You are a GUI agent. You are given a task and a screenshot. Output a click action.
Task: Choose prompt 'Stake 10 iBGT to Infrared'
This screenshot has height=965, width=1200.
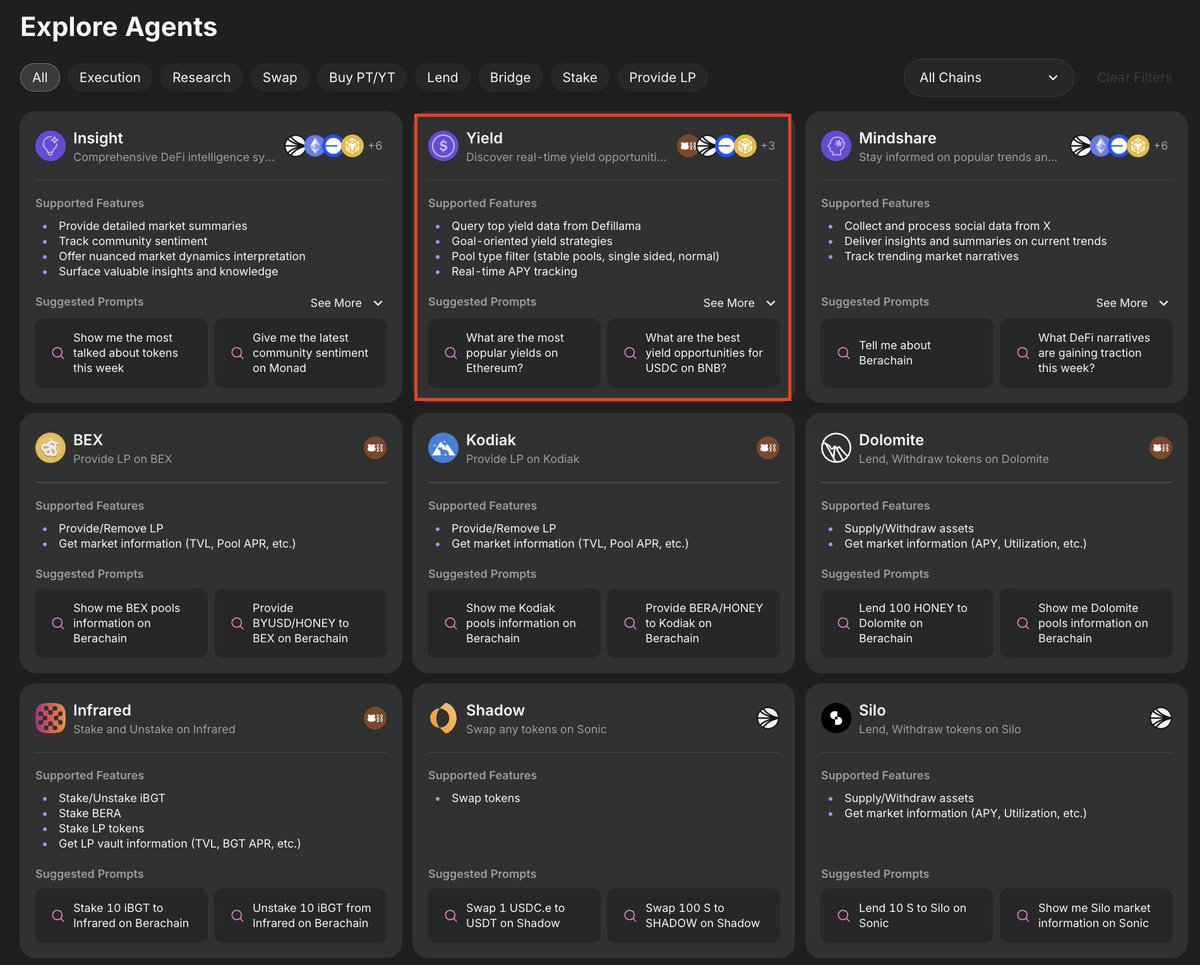tap(121, 916)
